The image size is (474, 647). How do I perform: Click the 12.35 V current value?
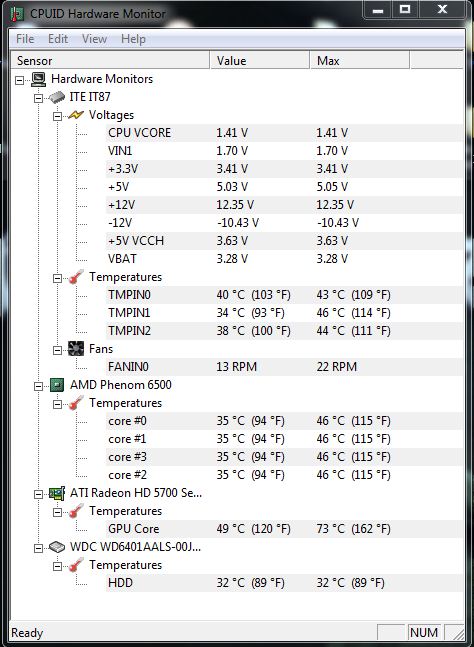[235, 205]
